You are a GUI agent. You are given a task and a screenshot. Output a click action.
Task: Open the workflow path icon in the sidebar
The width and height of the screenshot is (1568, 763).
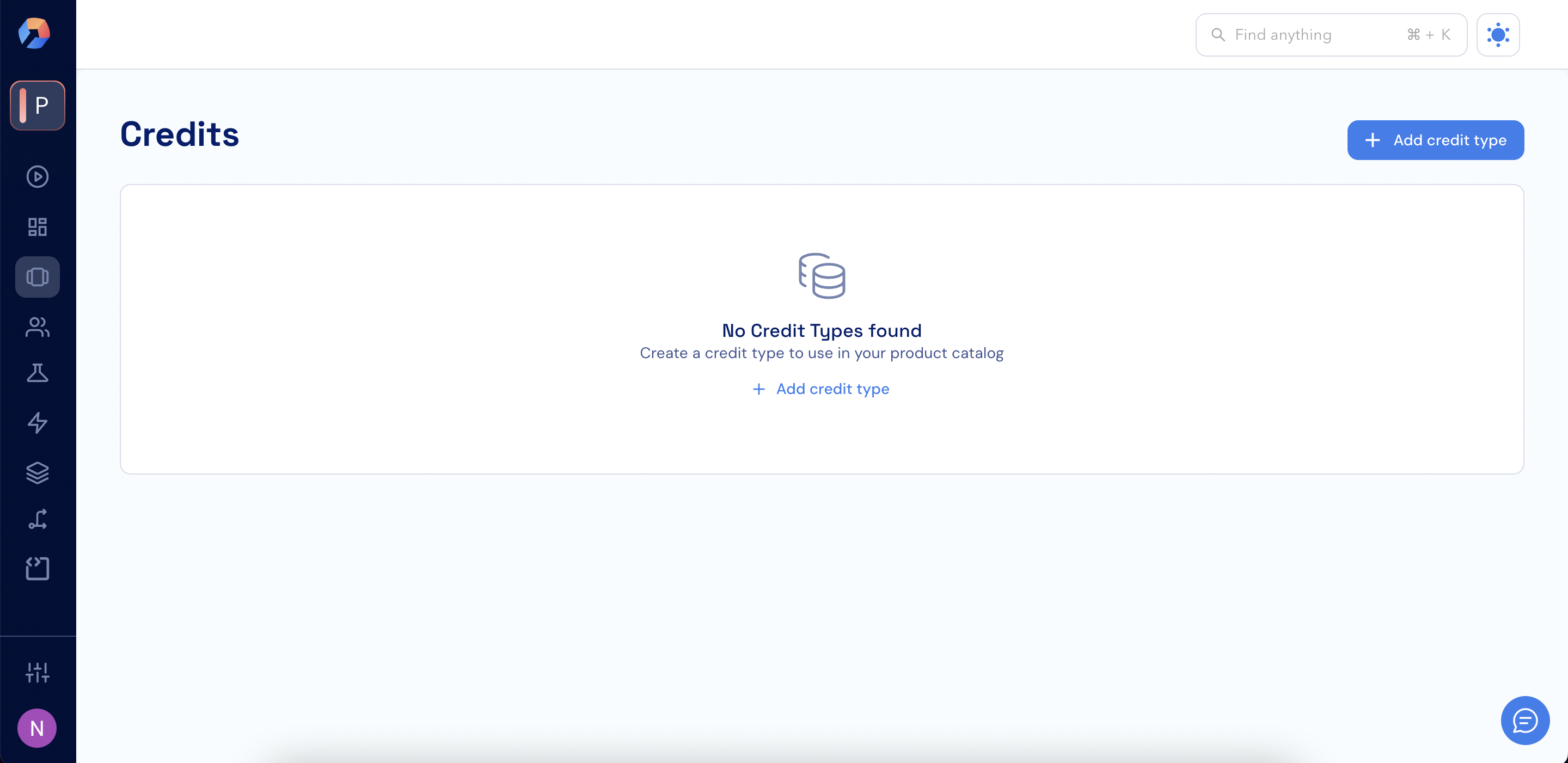[38, 520]
